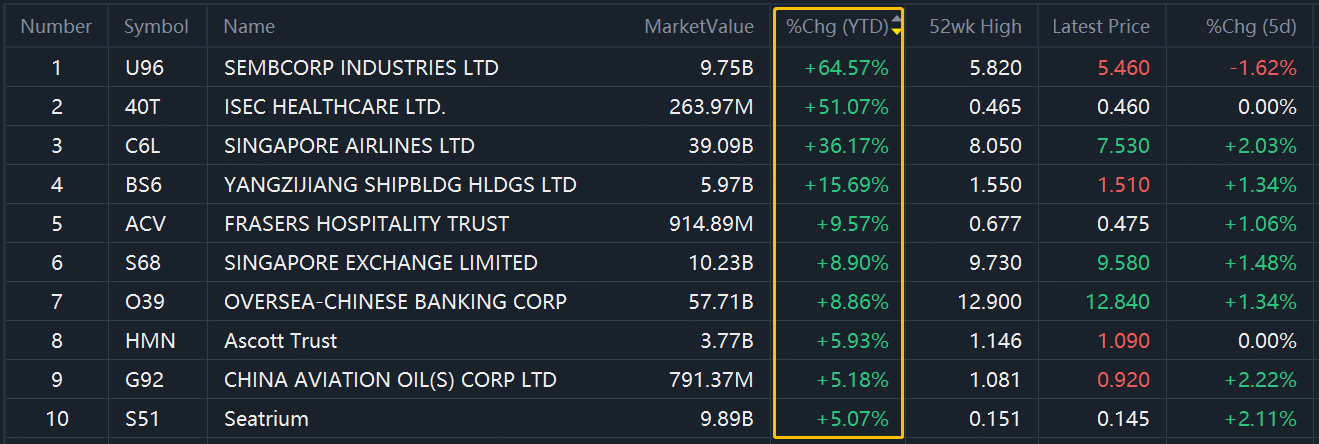Click symbol HMN
The width and height of the screenshot is (1319, 444).
(149, 341)
